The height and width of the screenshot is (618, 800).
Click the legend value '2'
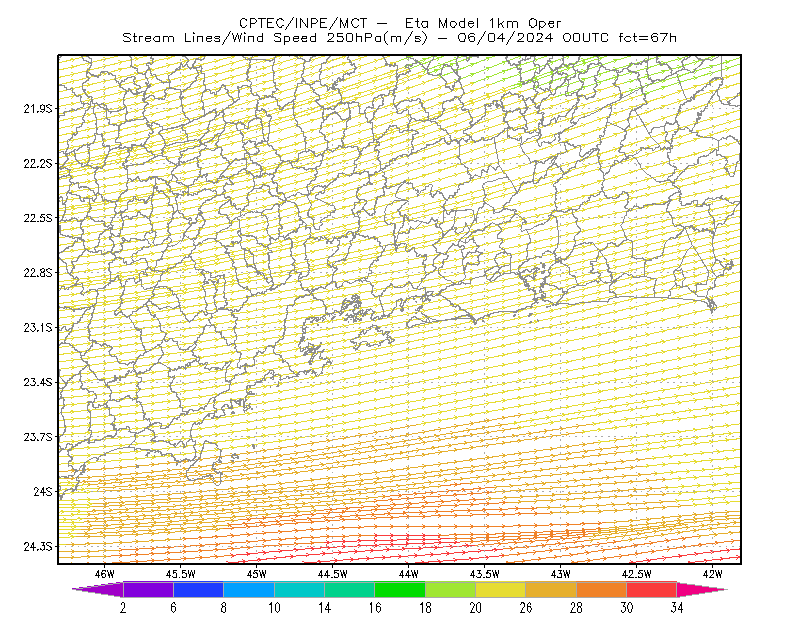pos(123,607)
